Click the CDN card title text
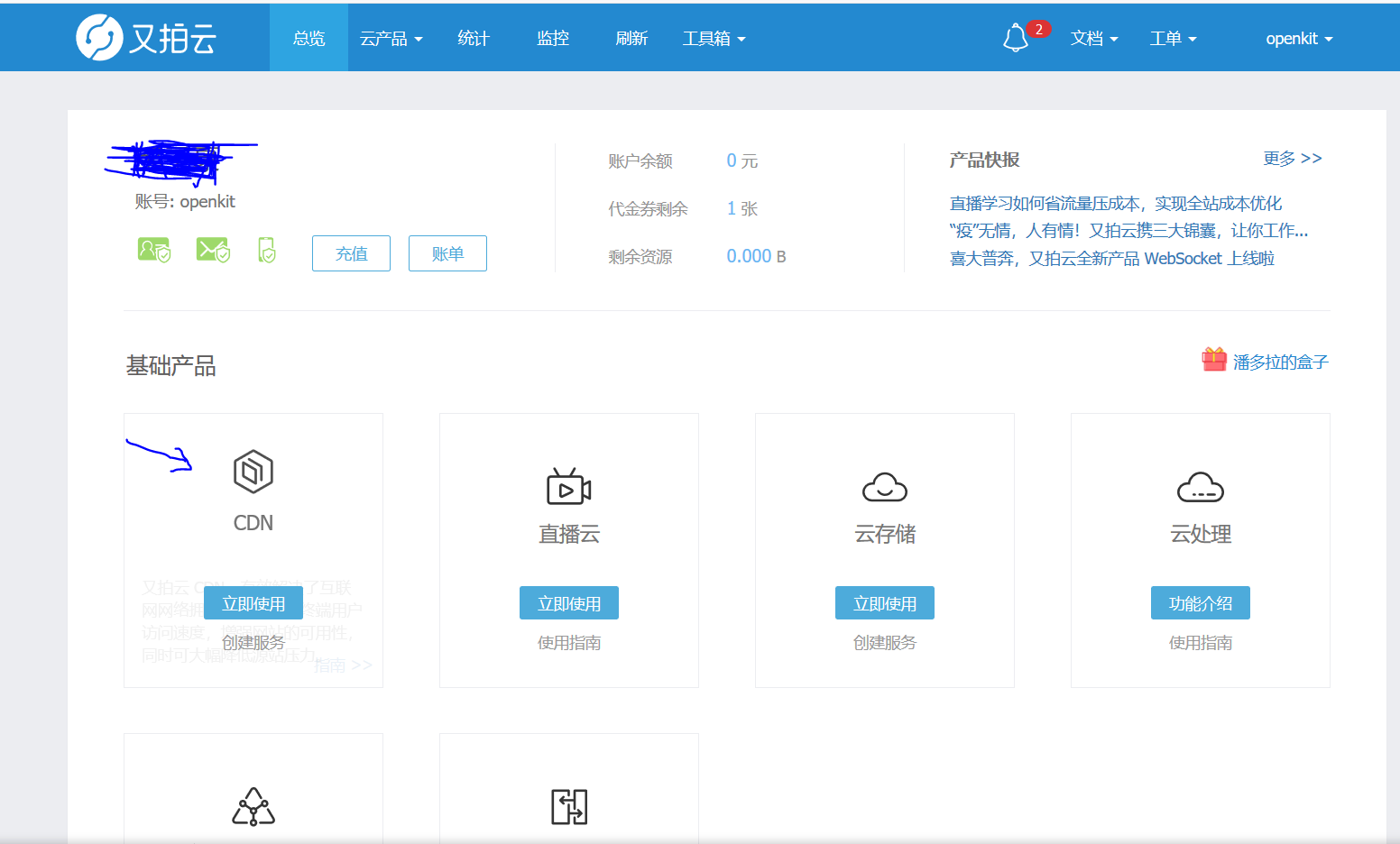This screenshot has height=844, width=1400. pyautogui.click(x=253, y=523)
